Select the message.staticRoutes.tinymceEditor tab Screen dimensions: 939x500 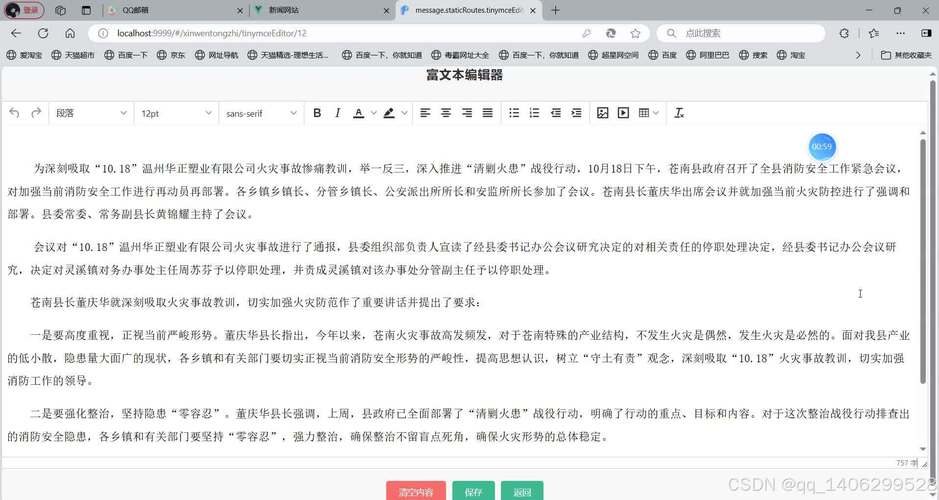pyautogui.click(x=468, y=11)
